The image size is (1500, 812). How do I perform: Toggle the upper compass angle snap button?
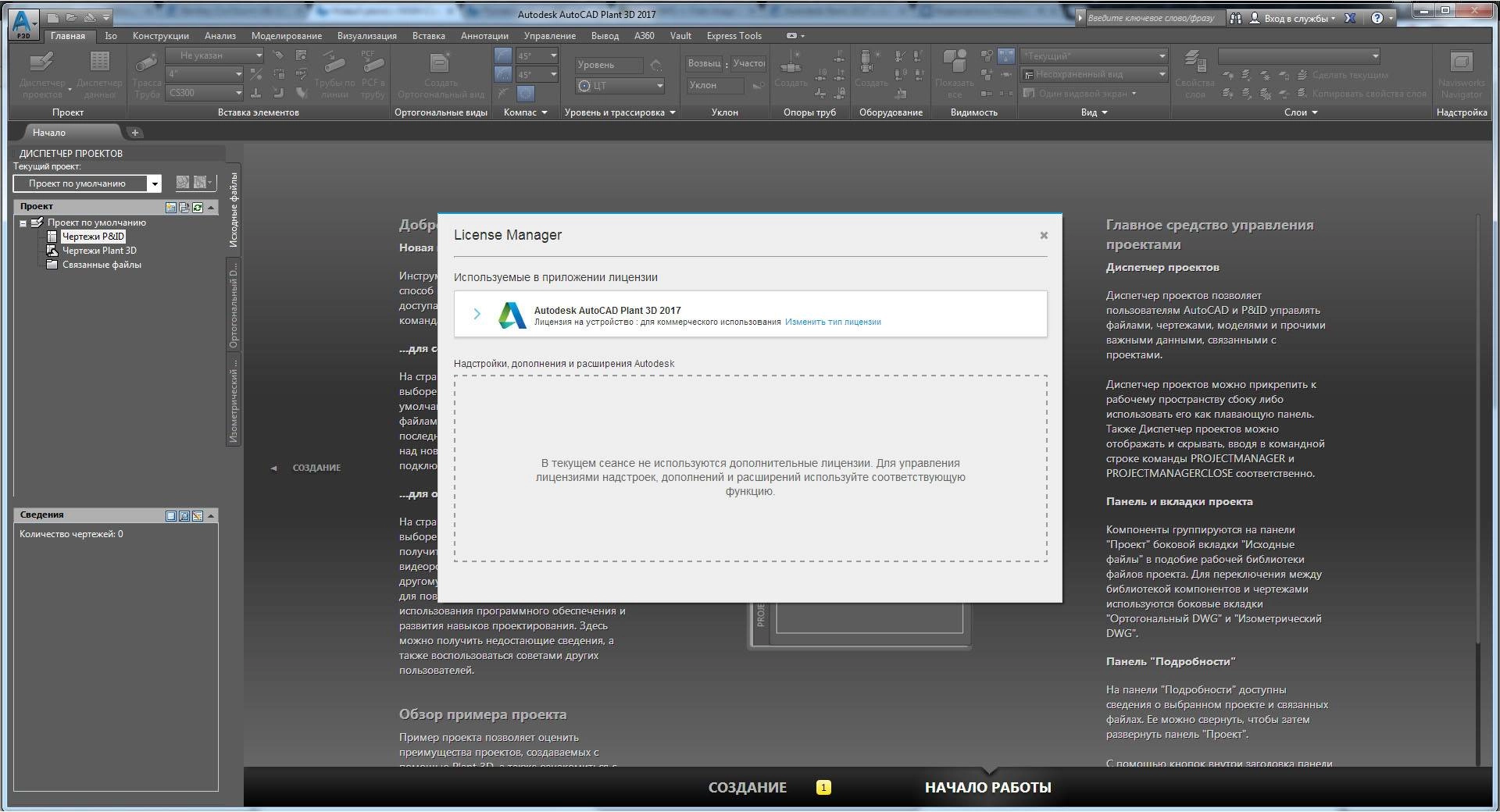click(x=503, y=56)
